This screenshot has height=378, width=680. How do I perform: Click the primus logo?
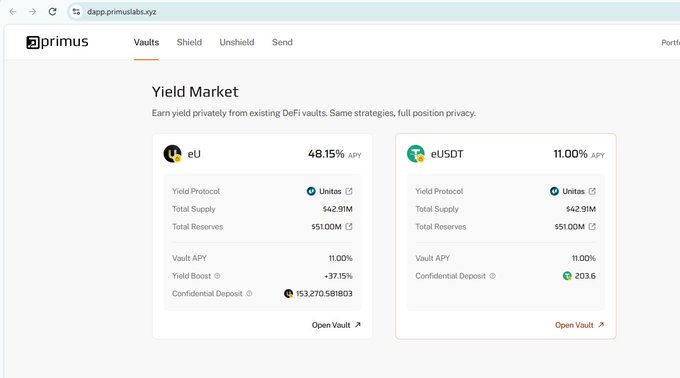pos(57,42)
